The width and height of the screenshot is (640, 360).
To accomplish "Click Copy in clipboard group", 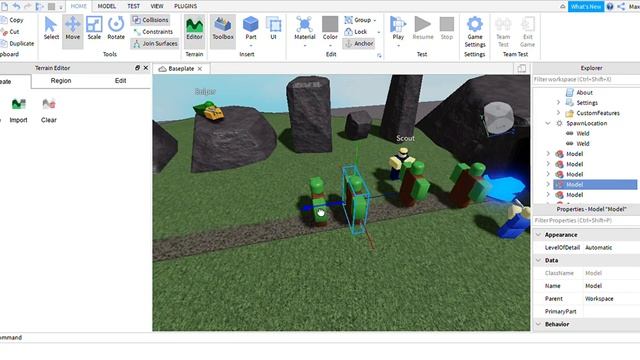I will point(12,20).
